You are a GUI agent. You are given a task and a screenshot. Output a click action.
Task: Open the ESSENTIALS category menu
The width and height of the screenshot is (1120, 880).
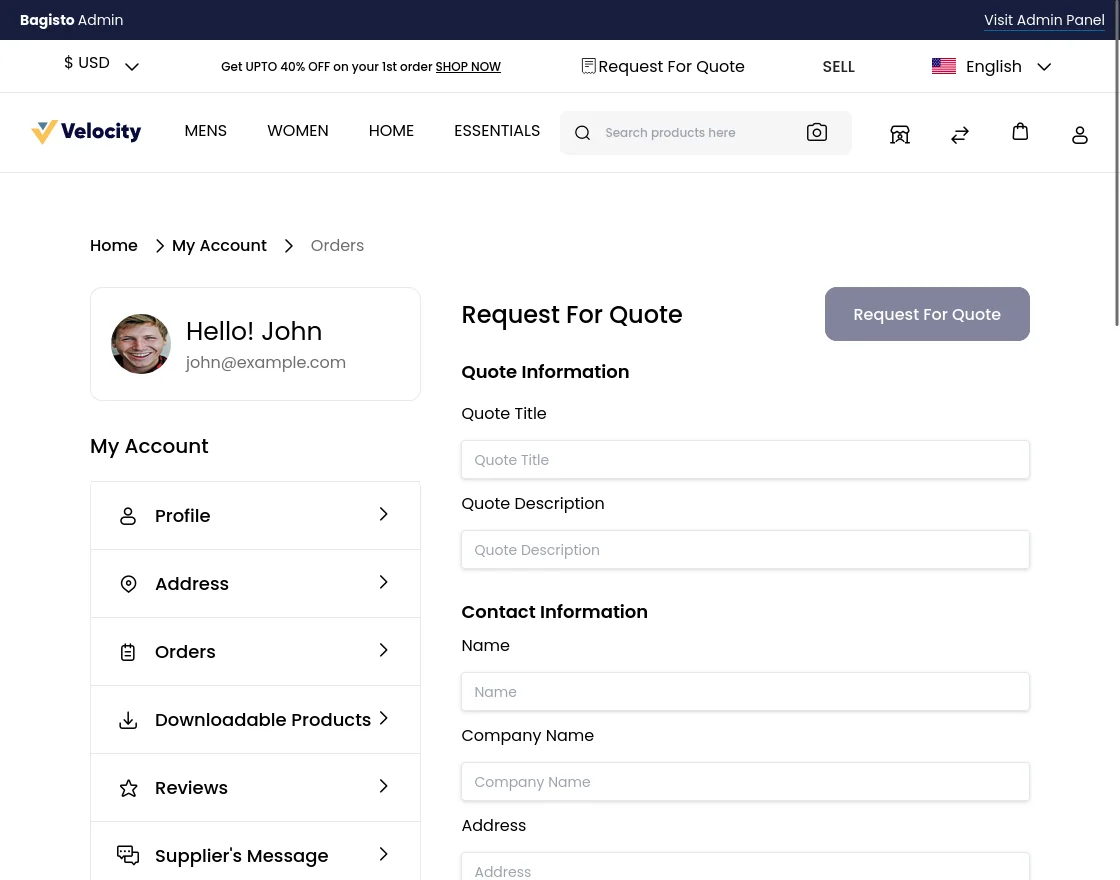tap(496, 131)
